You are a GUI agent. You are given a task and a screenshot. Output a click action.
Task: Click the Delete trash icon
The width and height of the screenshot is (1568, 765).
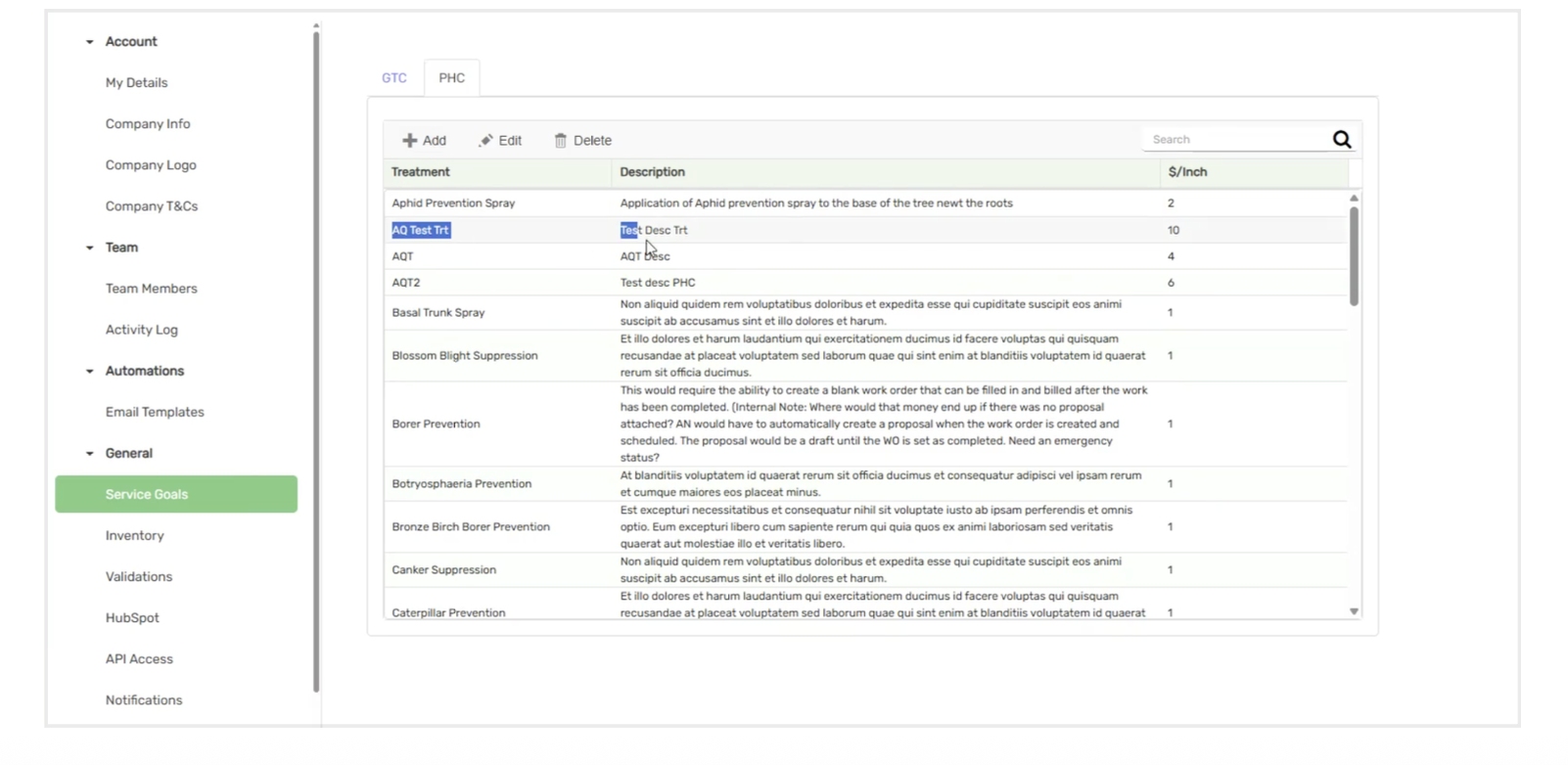[x=561, y=141]
